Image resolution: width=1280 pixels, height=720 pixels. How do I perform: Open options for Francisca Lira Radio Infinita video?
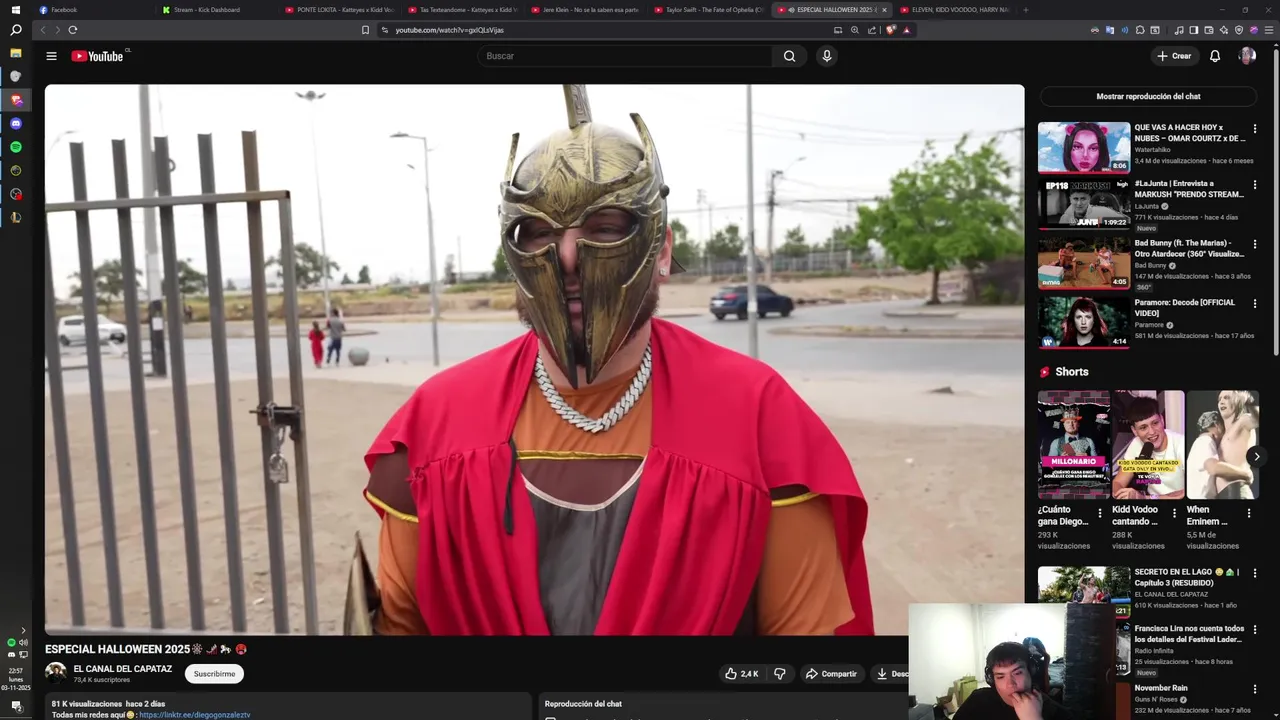point(1254,632)
